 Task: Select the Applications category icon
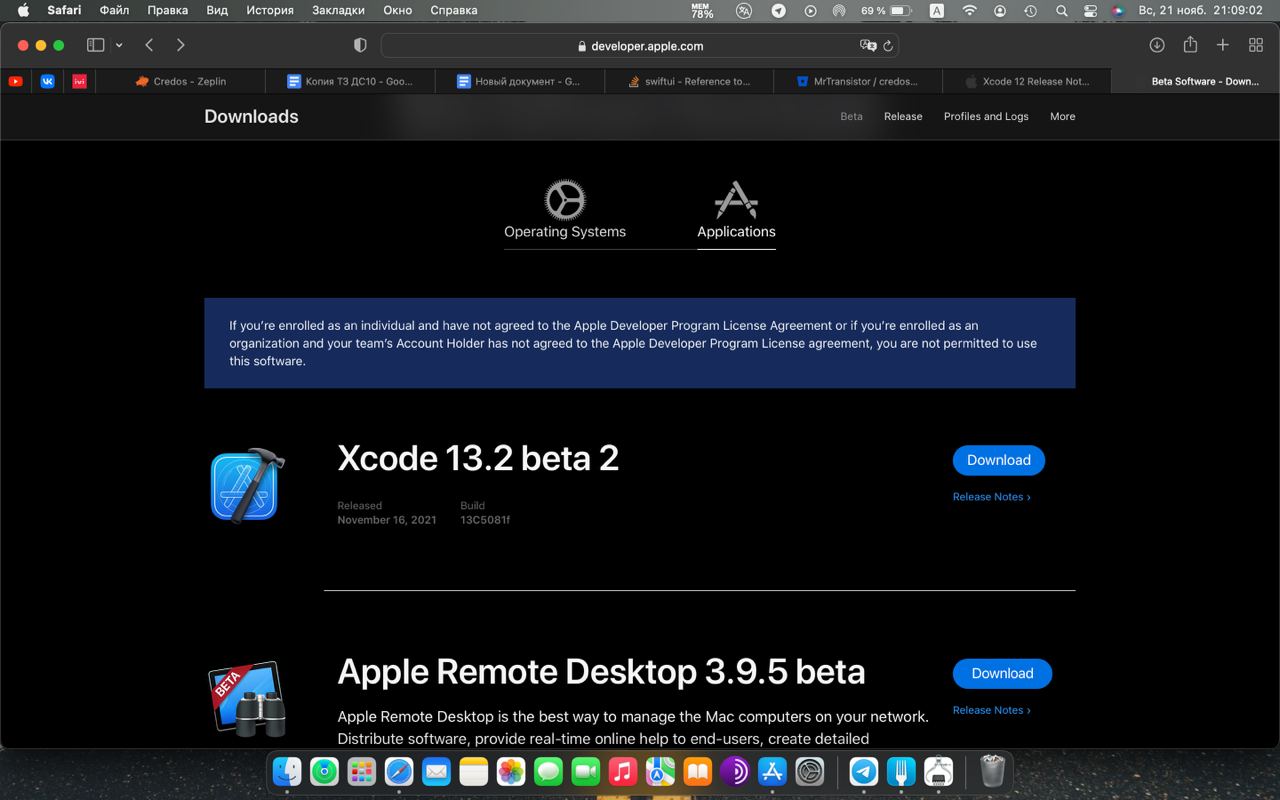(x=736, y=200)
